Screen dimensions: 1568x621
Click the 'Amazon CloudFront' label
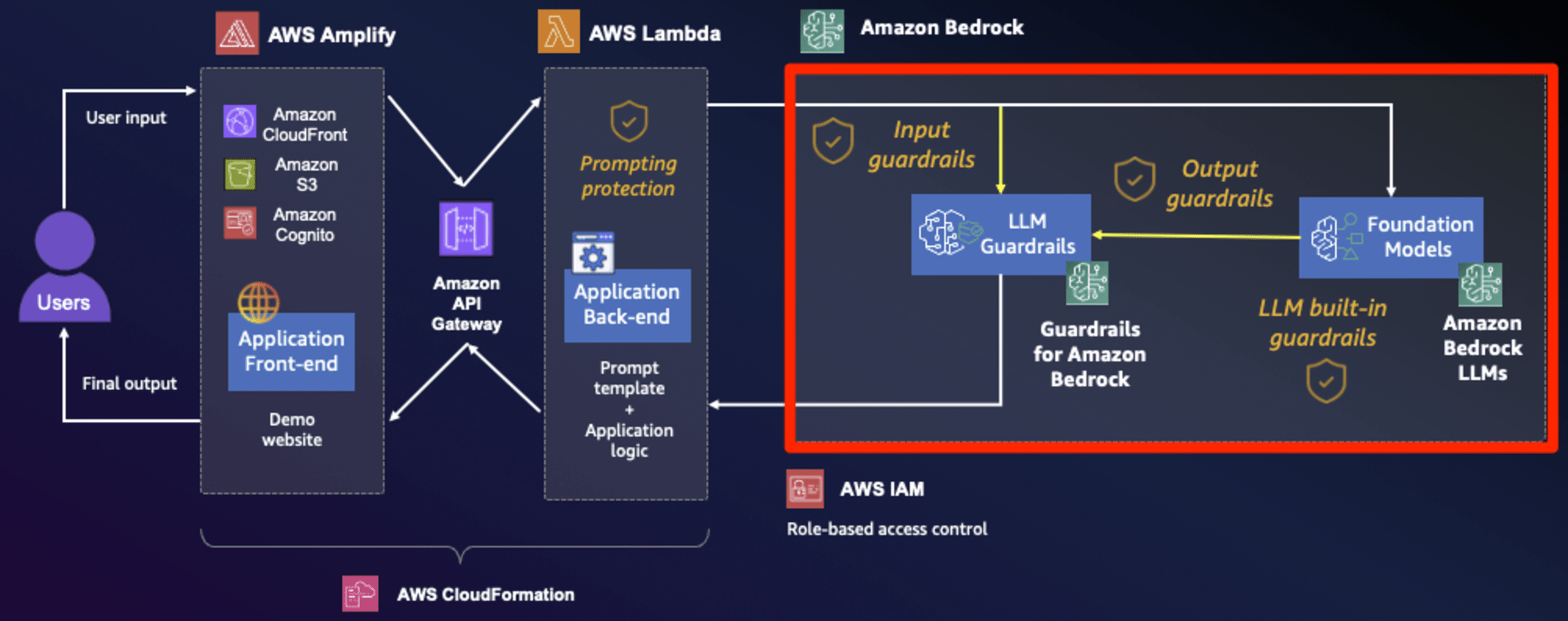[305, 125]
